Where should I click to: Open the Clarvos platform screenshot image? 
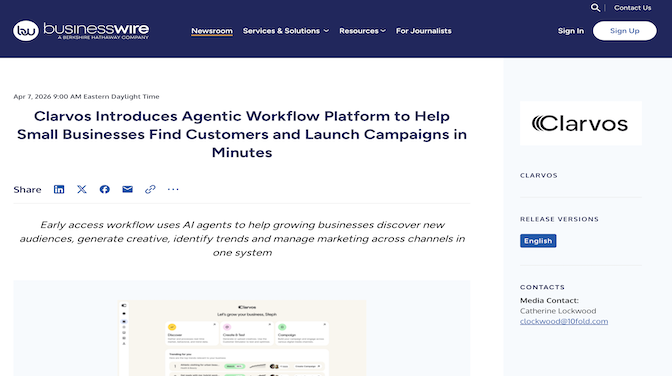coord(243,338)
